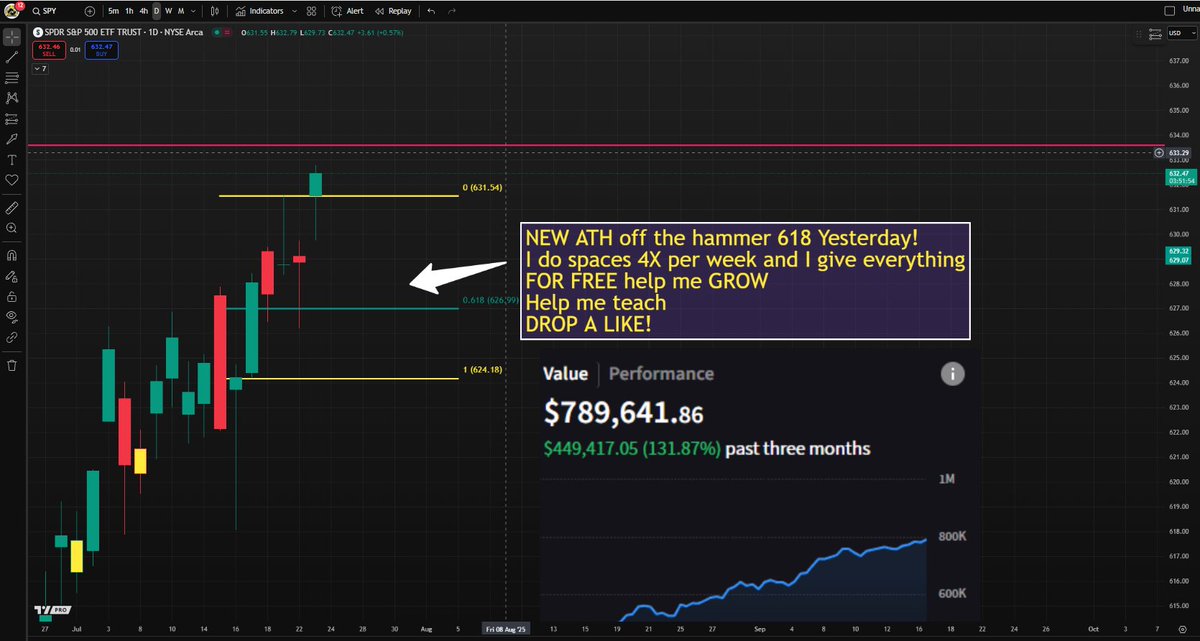The width and height of the screenshot is (1200, 641).
Task: Select the Fib 0 (631.54) level label
Action: (x=482, y=187)
